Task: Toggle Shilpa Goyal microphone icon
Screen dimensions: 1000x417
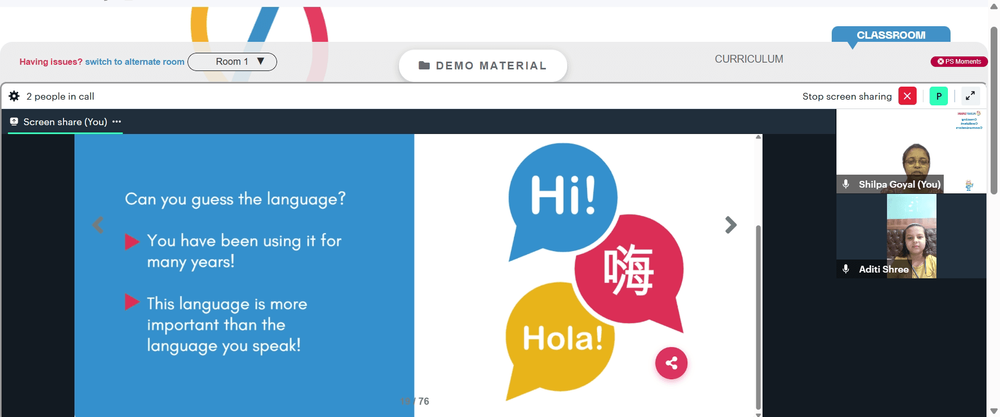Action: click(x=846, y=184)
